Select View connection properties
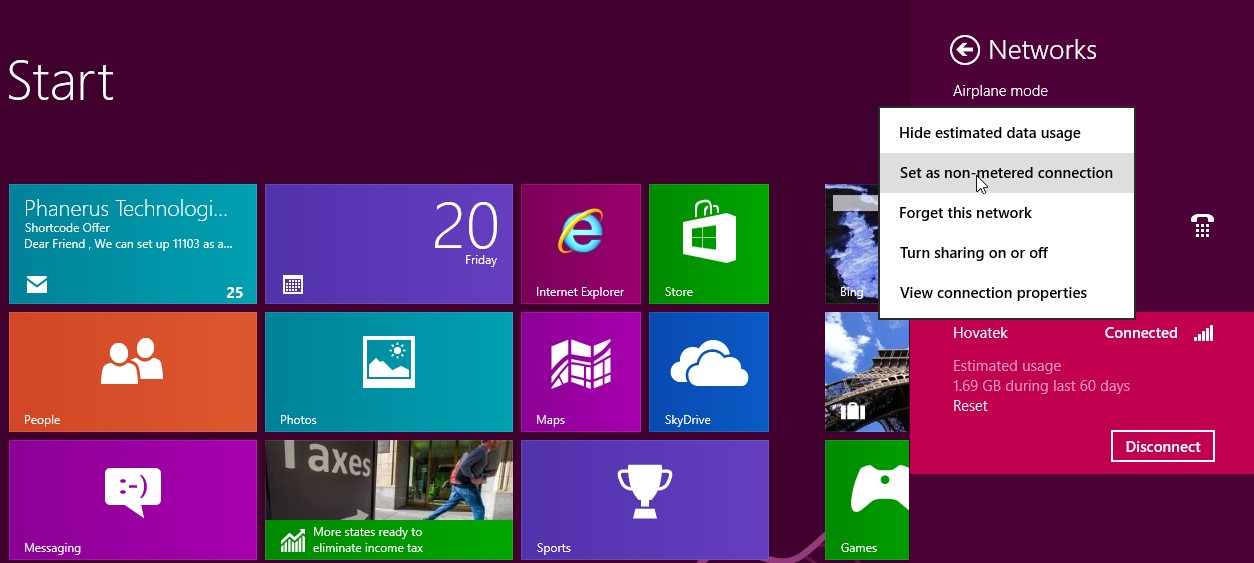The width and height of the screenshot is (1254, 563). [1007, 293]
